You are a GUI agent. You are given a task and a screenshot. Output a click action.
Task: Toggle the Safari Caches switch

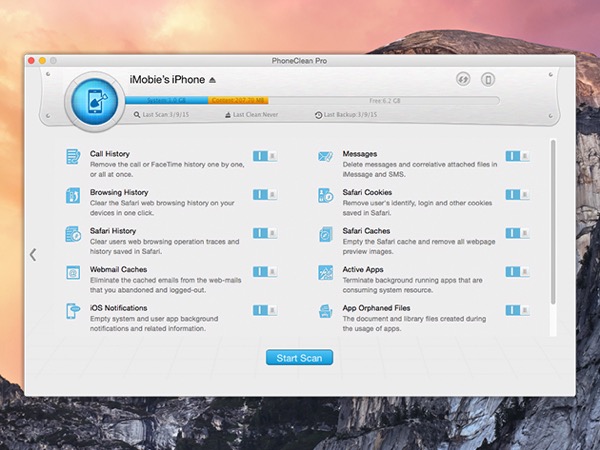pyautogui.click(x=517, y=233)
